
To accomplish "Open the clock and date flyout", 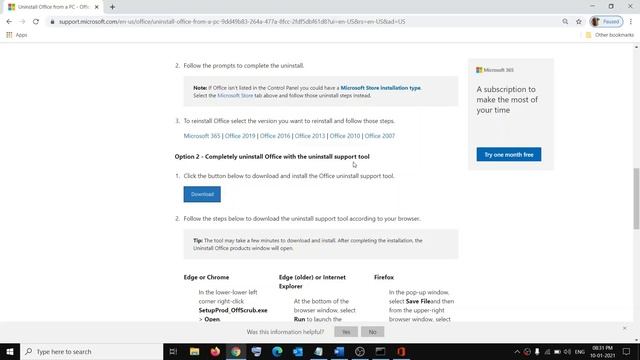I will (602, 352).
